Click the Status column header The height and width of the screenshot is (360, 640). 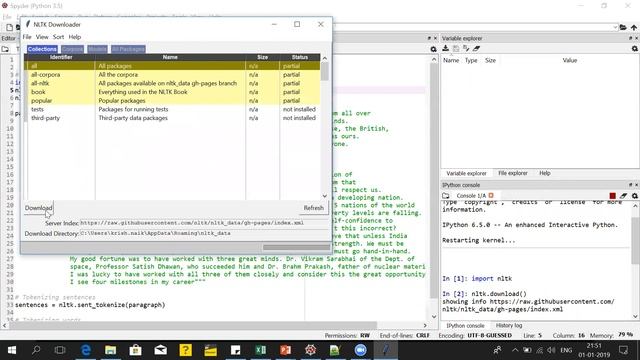(x=300, y=58)
